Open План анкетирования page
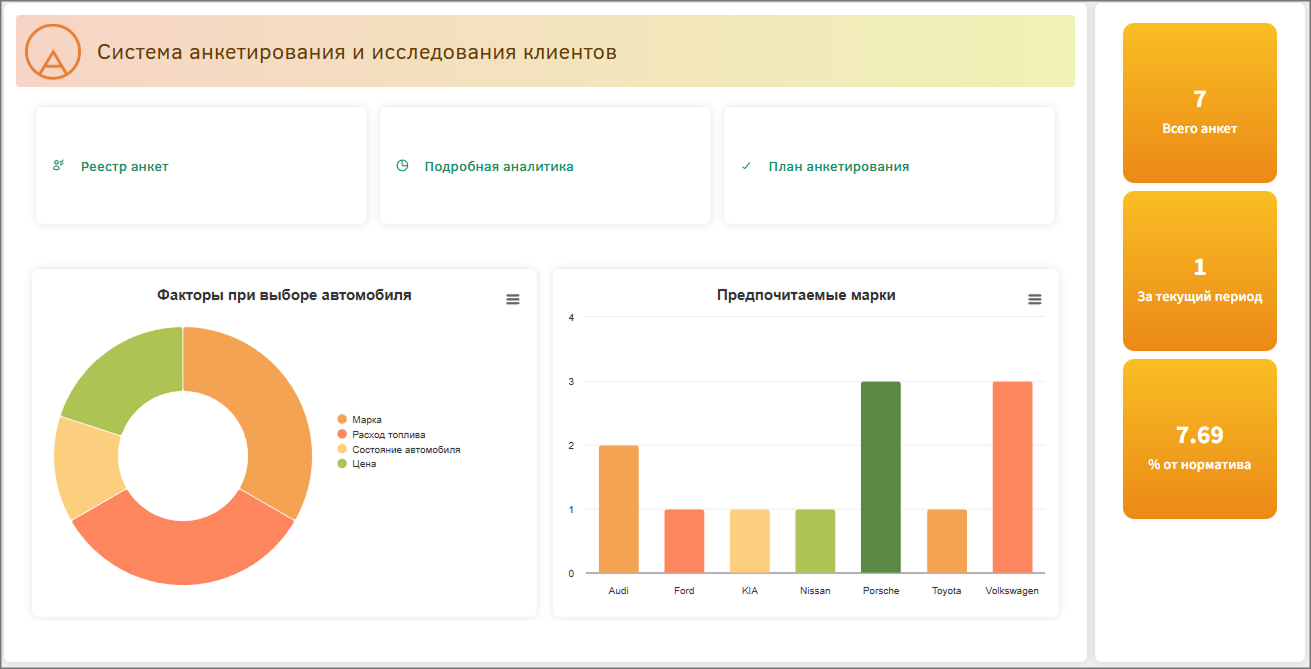 pyautogui.click(x=839, y=167)
